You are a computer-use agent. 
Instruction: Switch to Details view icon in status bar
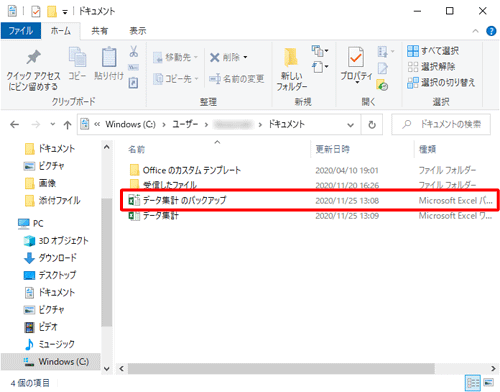click(473, 383)
